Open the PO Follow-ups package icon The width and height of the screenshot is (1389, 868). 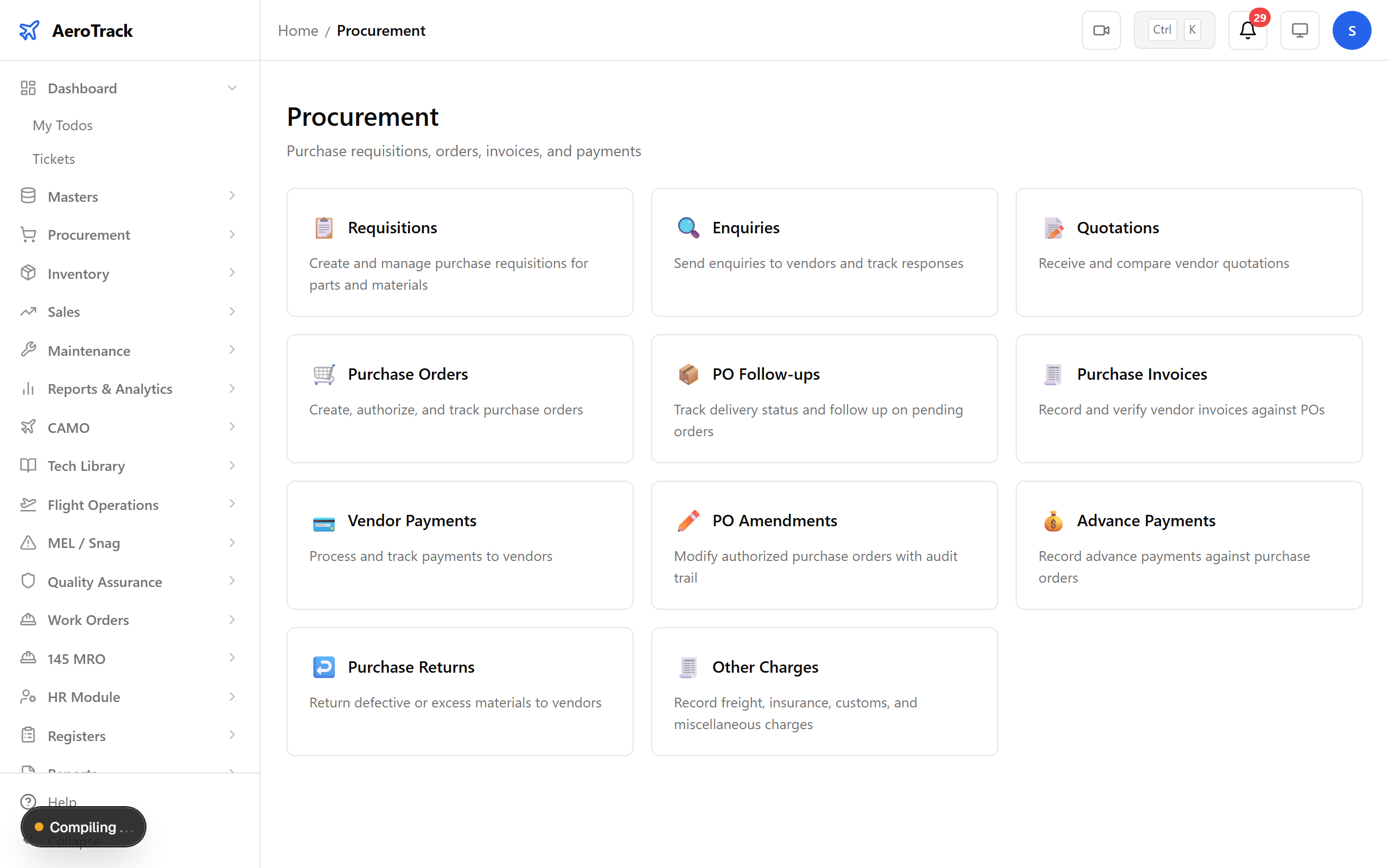click(x=688, y=374)
